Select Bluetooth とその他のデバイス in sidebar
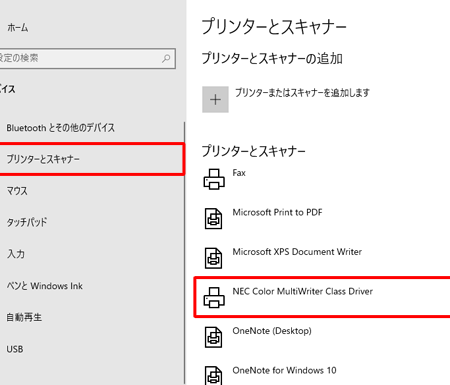The height and width of the screenshot is (385, 450). (x=60, y=128)
